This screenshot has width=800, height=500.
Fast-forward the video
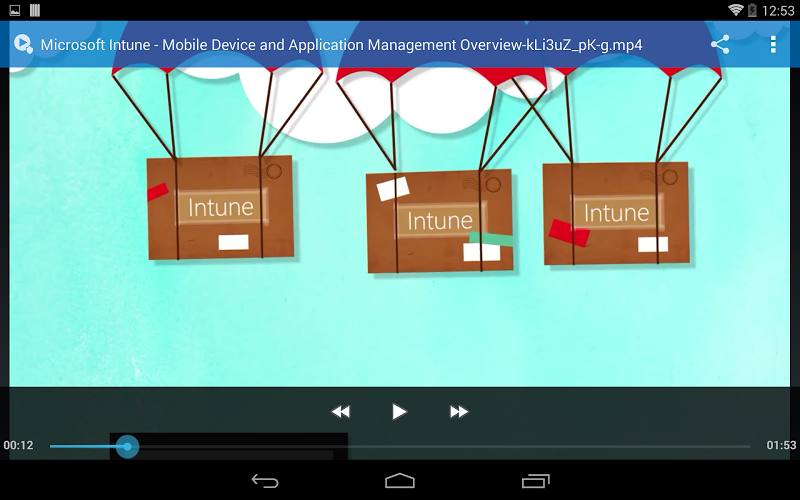point(459,411)
